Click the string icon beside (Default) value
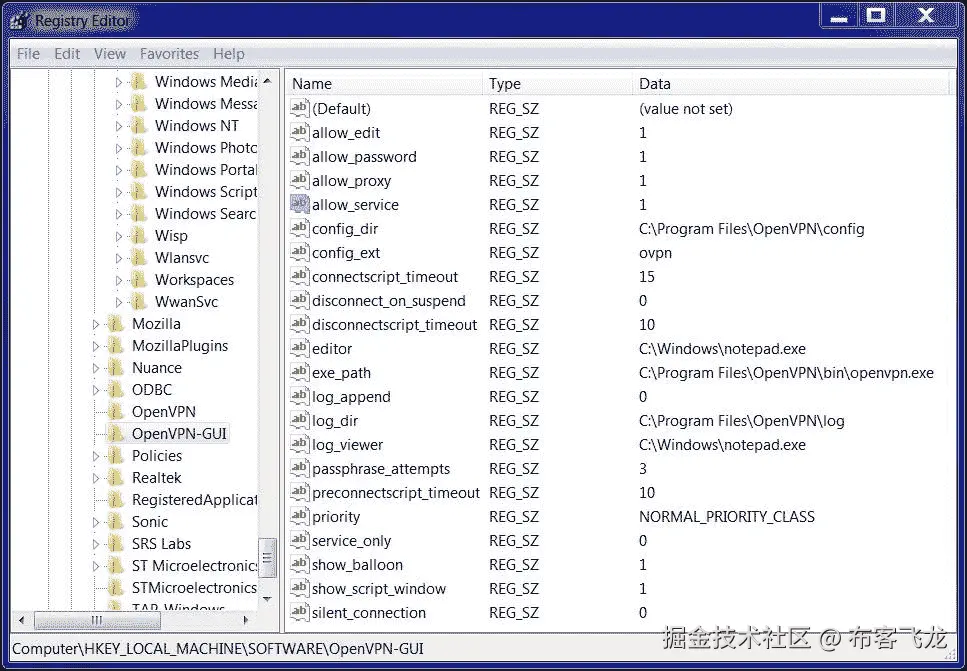The width and height of the screenshot is (967, 671). (x=300, y=109)
